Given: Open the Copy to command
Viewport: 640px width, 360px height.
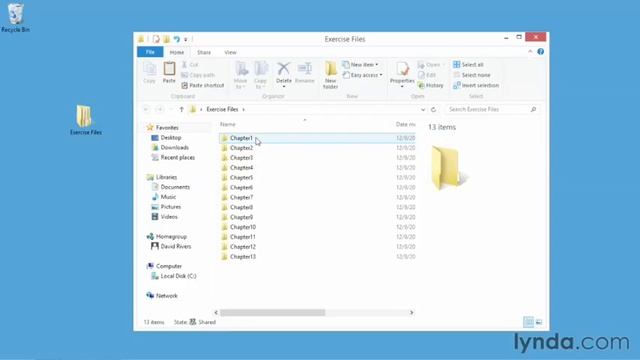Looking at the screenshot, I should pyautogui.click(x=261, y=76).
